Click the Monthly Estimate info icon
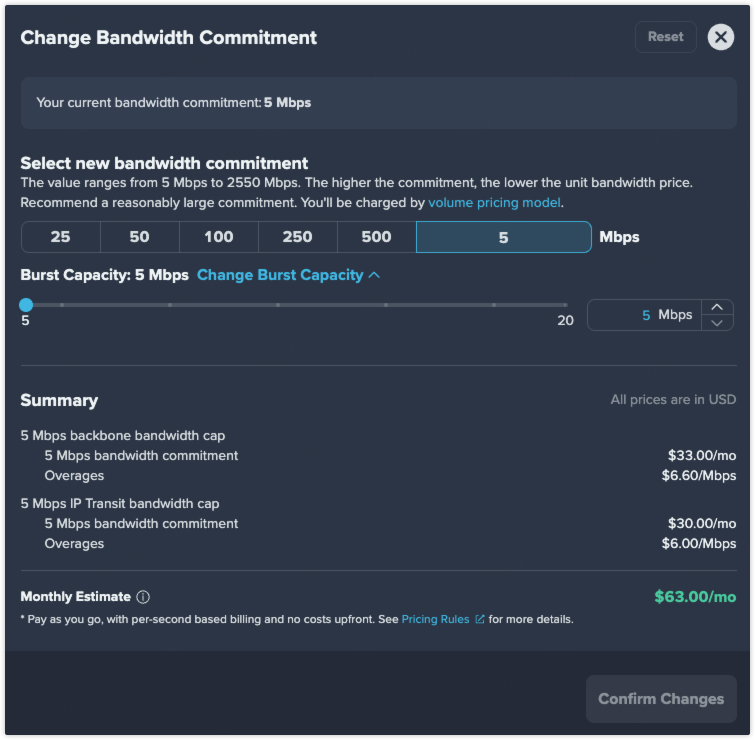 coord(143,597)
